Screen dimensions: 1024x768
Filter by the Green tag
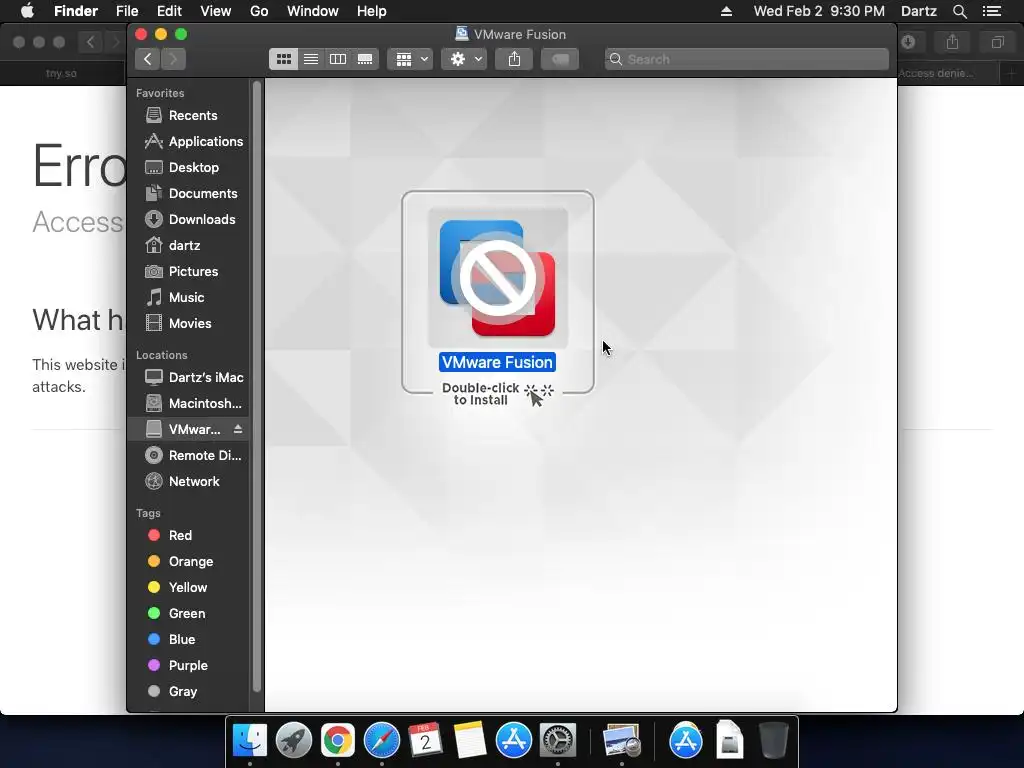tap(188, 614)
